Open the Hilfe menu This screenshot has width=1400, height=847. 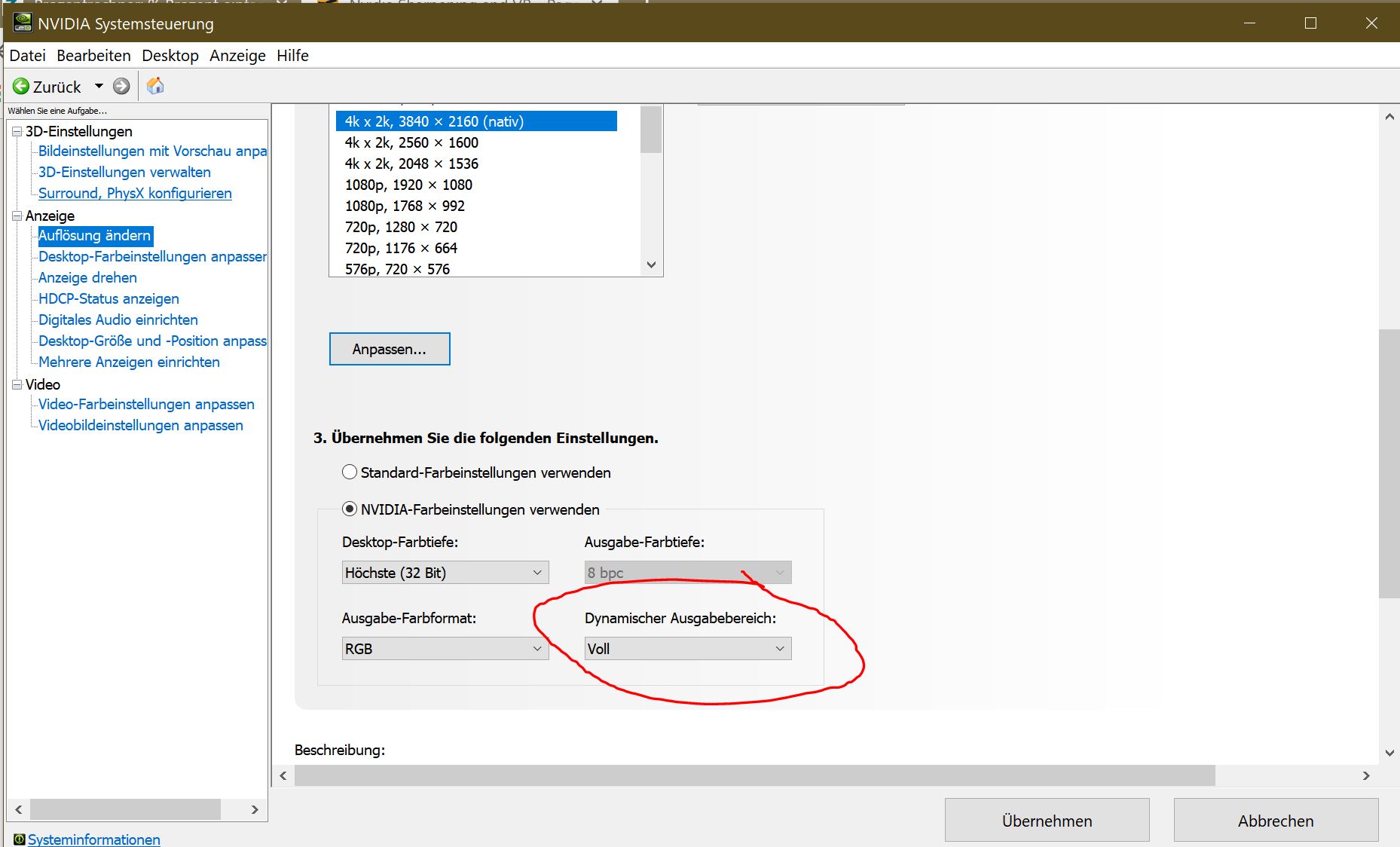tap(292, 56)
